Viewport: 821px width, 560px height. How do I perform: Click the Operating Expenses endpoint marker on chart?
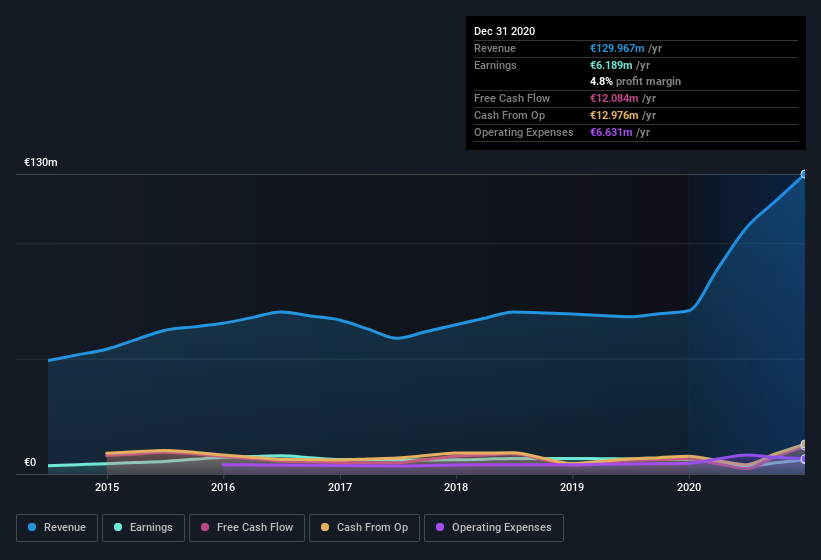tap(804, 459)
